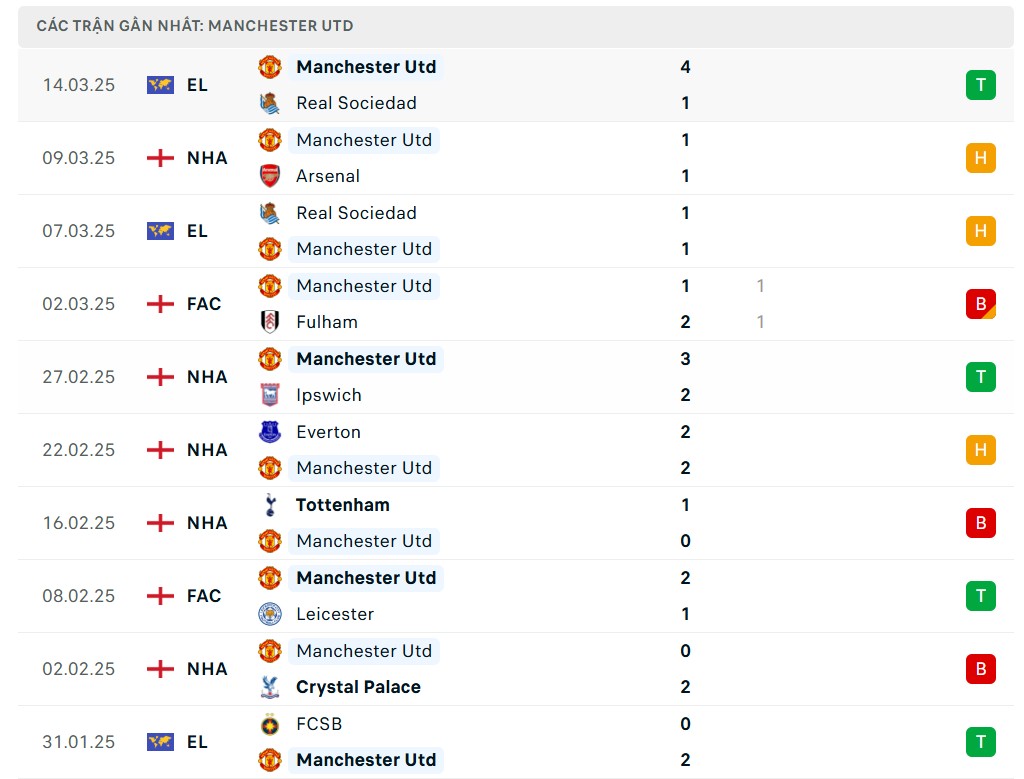Click the red B badge for Tottenham match
Image resolution: width=1024 pixels, height=779 pixels.
[x=980, y=523]
